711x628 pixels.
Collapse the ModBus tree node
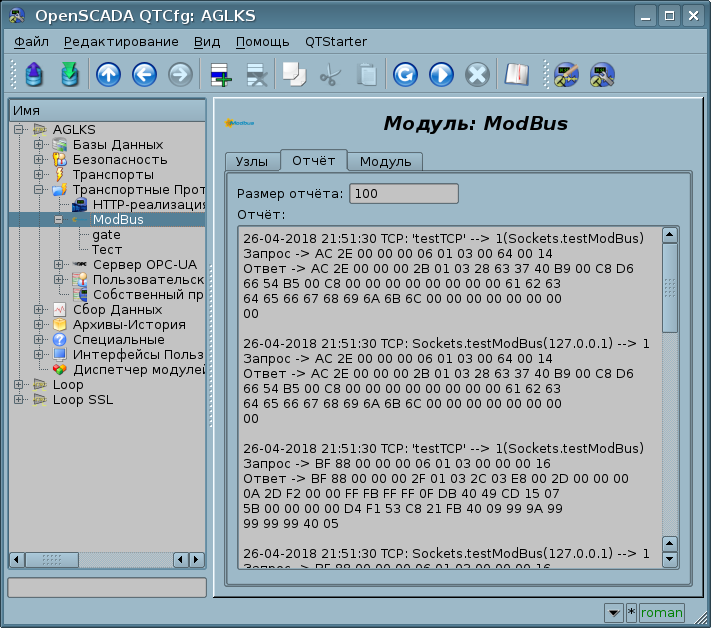[x=59, y=220]
